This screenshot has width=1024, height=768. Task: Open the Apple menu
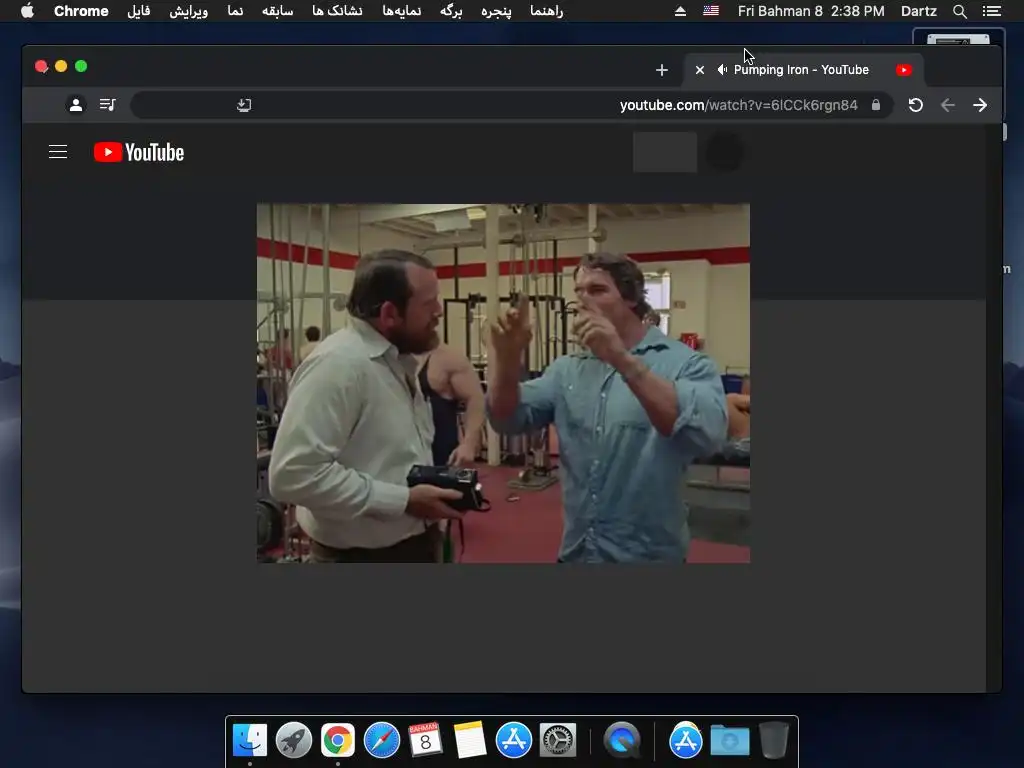[27, 11]
